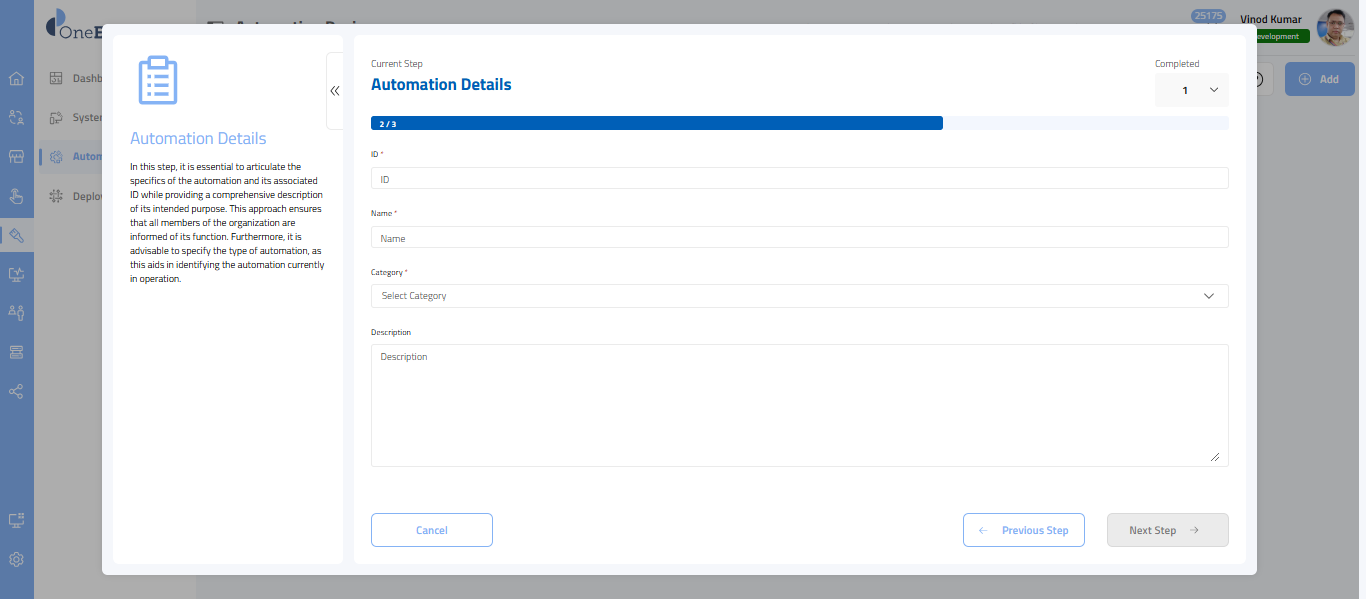The height and width of the screenshot is (599, 1366).
Task: Open the storefront icon in the sidebar
Action: coord(16,157)
